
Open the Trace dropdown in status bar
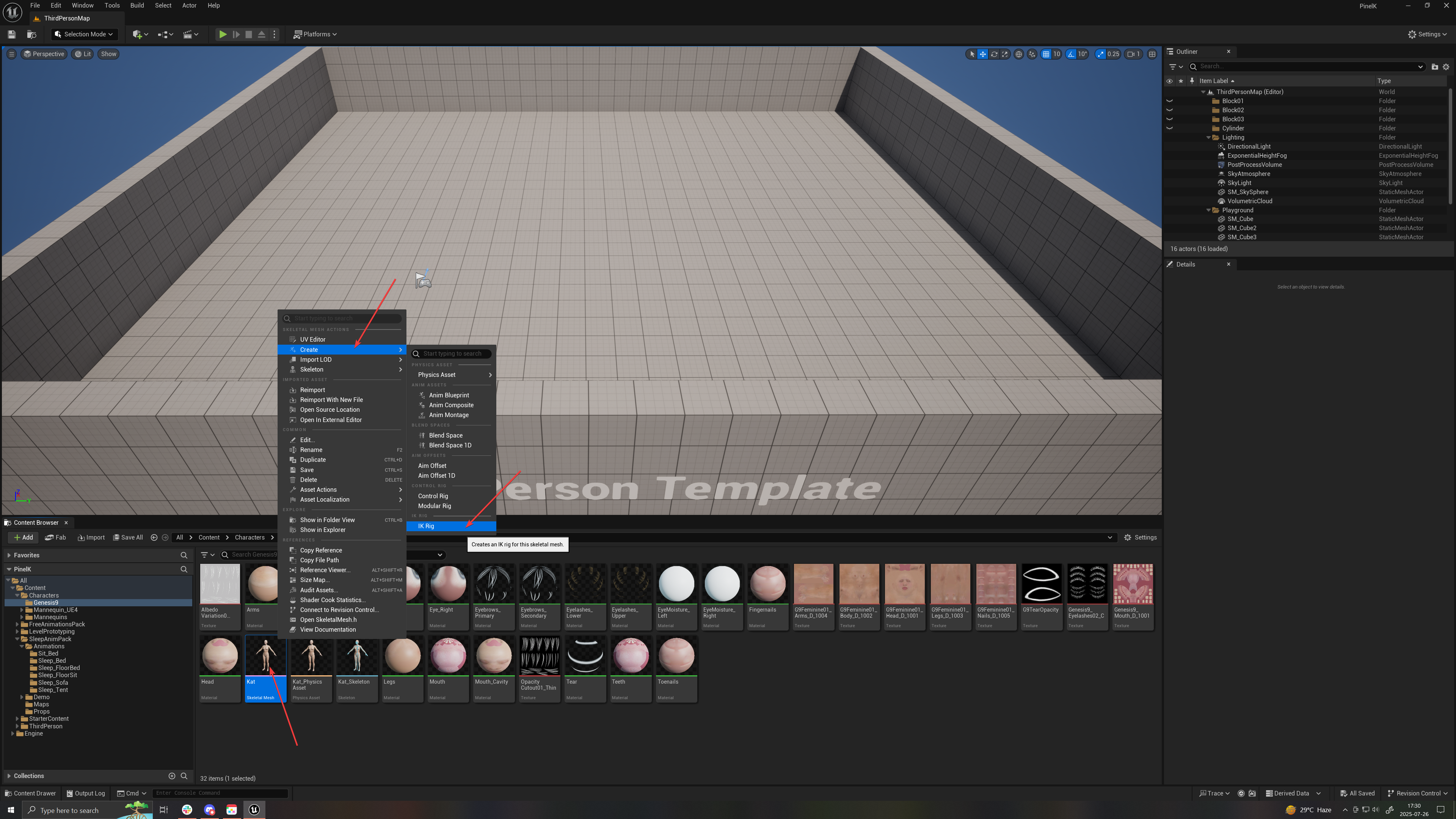tap(1214, 794)
